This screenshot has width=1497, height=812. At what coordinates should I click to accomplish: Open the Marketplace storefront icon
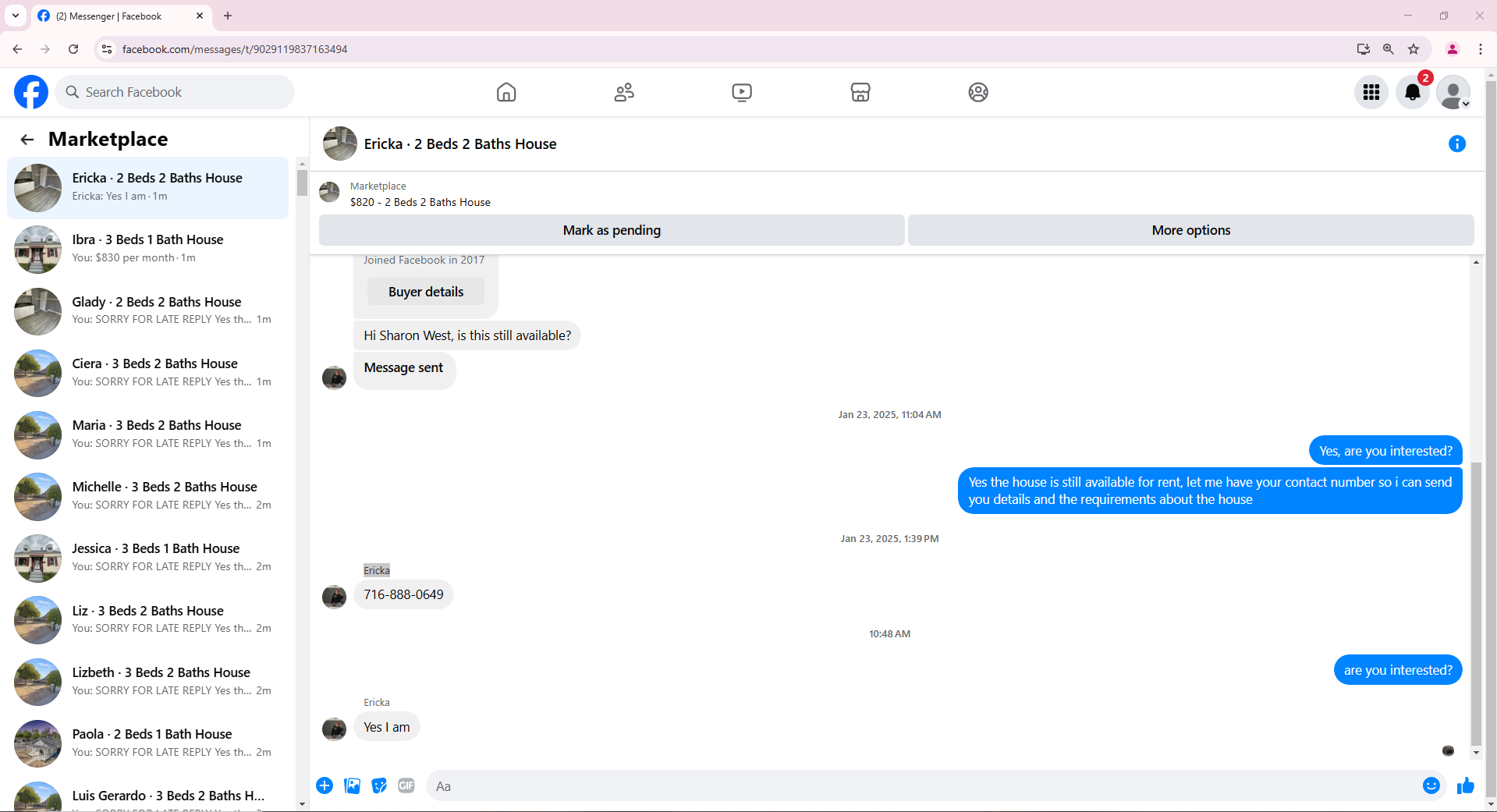point(860,92)
